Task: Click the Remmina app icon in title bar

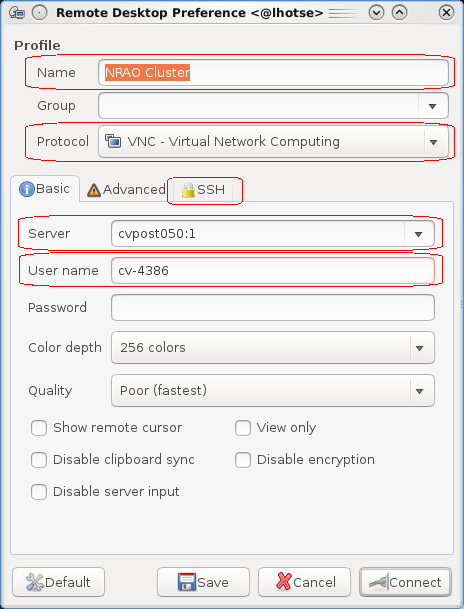Action: click(17, 13)
